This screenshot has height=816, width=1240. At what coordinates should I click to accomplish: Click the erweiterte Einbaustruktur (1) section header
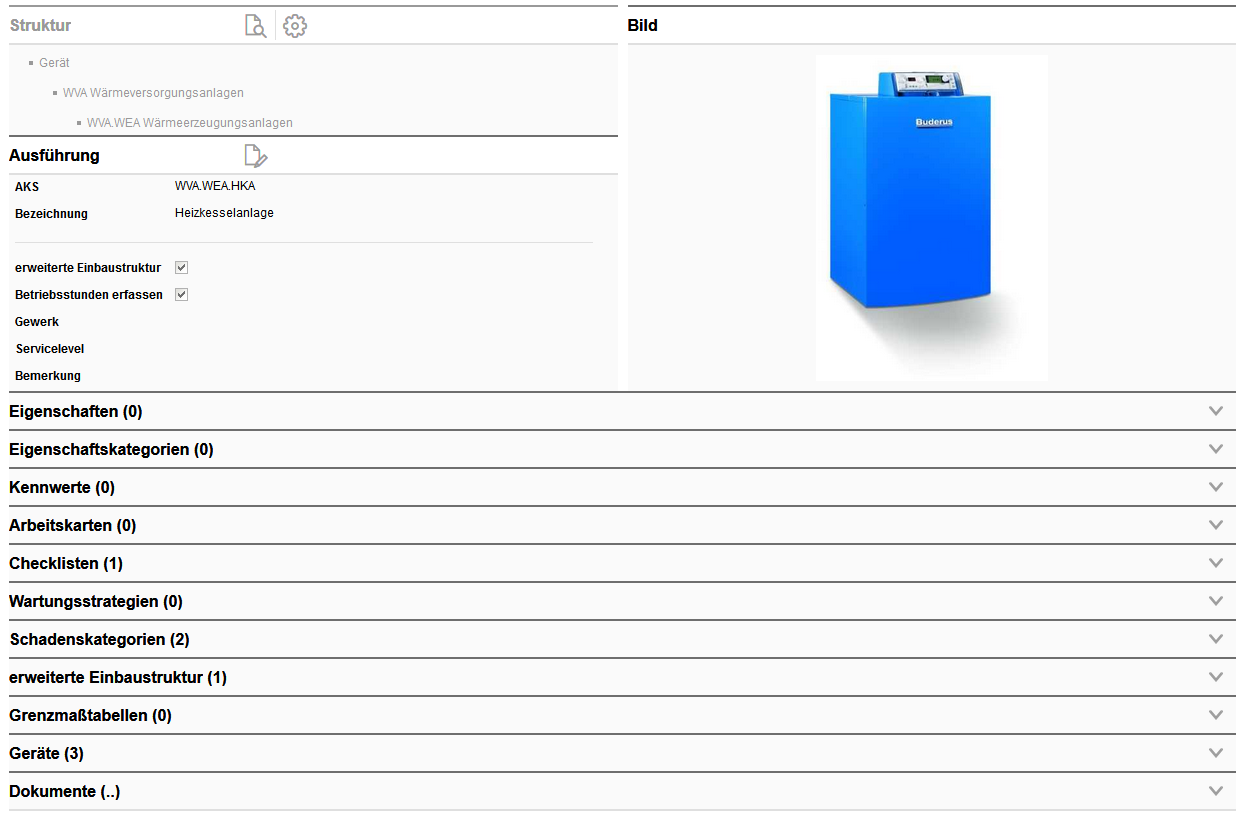tap(118, 678)
